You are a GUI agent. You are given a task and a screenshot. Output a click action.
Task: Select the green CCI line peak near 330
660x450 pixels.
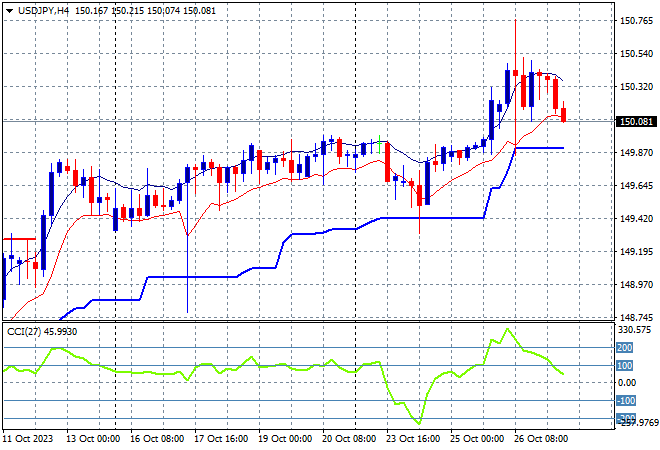508,329
